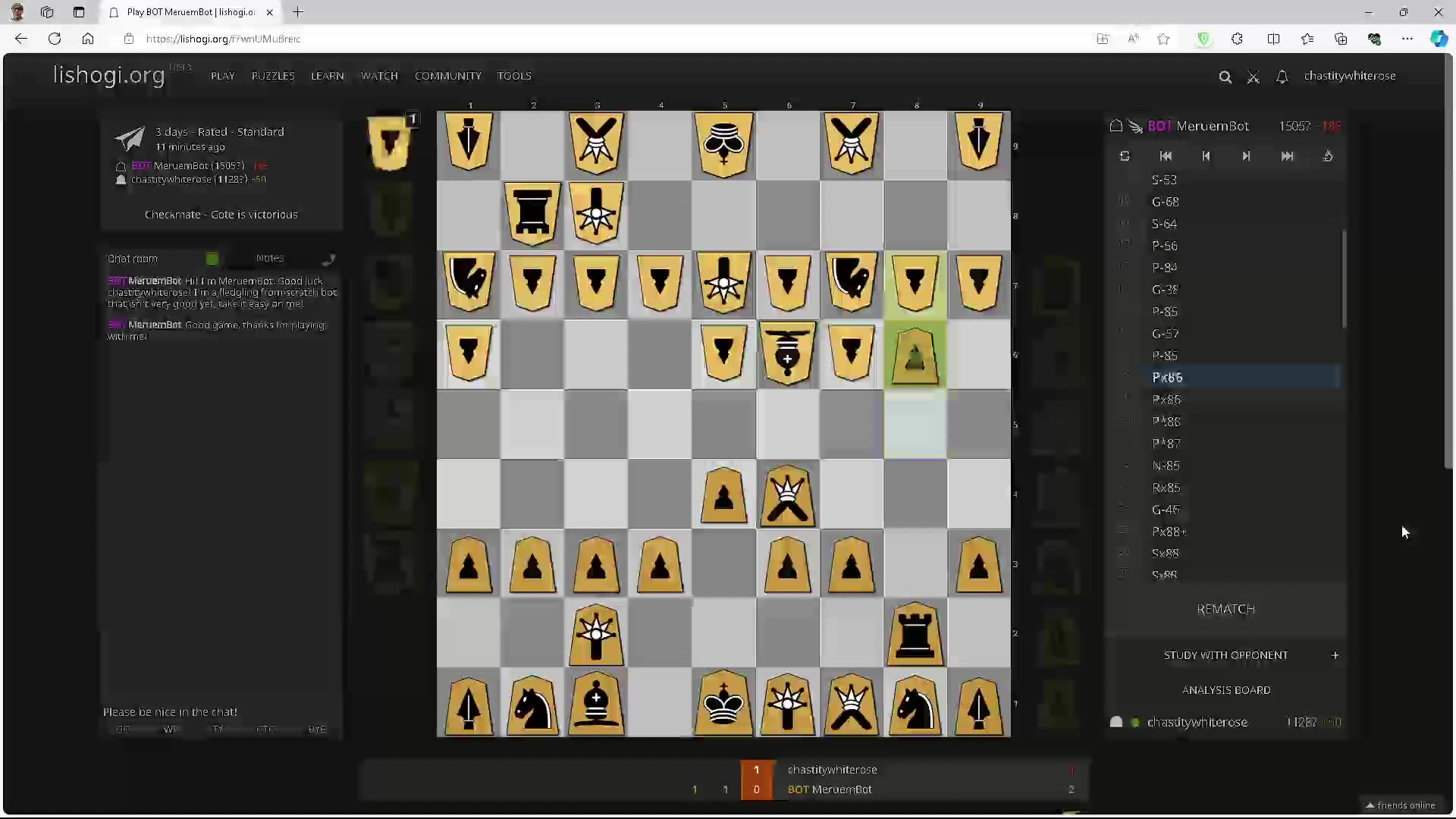Click the REMATCH button
The image size is (1456, 819).
pyautogui.click(x=1225, y=608)
